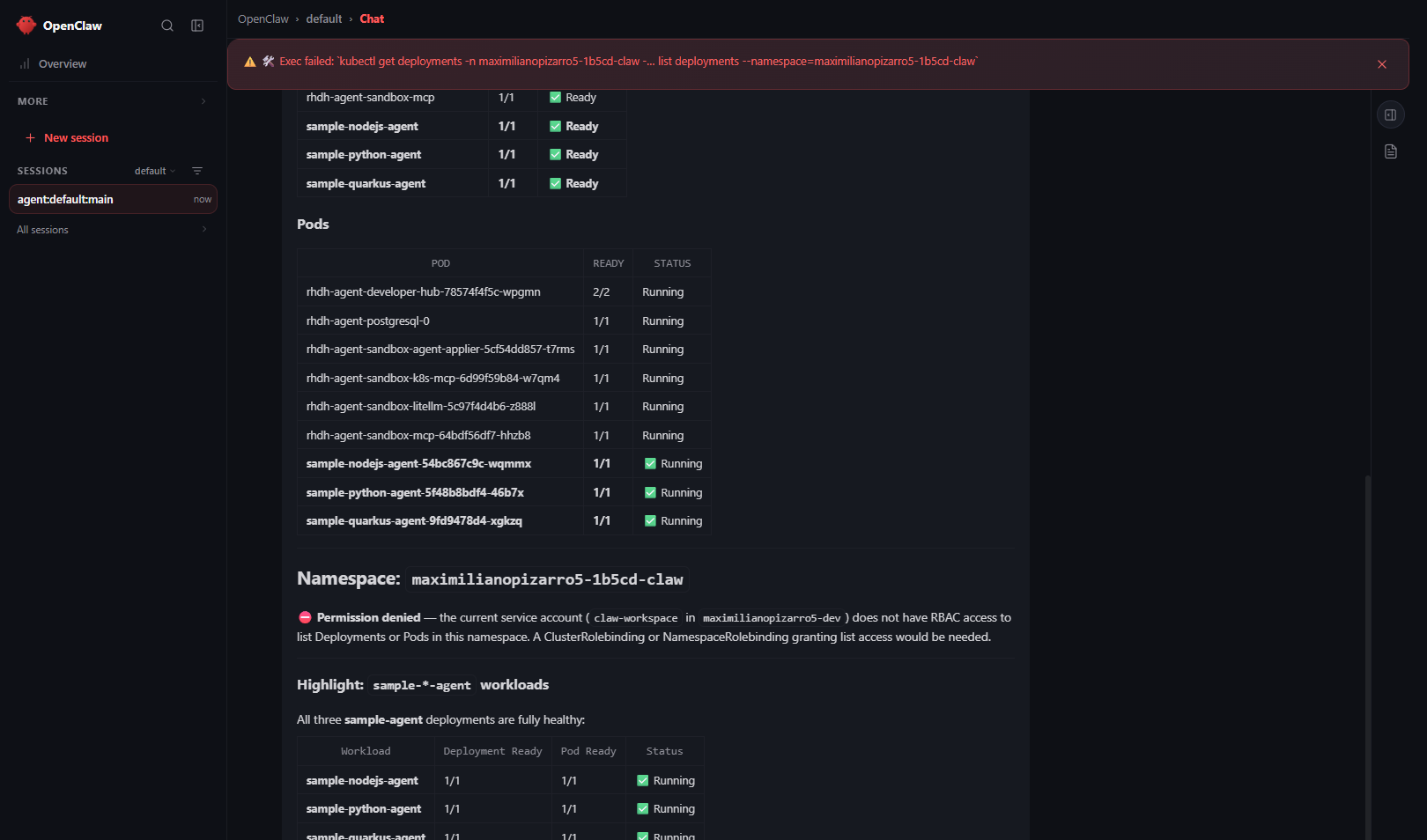This screenshot has height=840, width=1427.
Task: Open the default sessions dropdown
Action: 155,171
